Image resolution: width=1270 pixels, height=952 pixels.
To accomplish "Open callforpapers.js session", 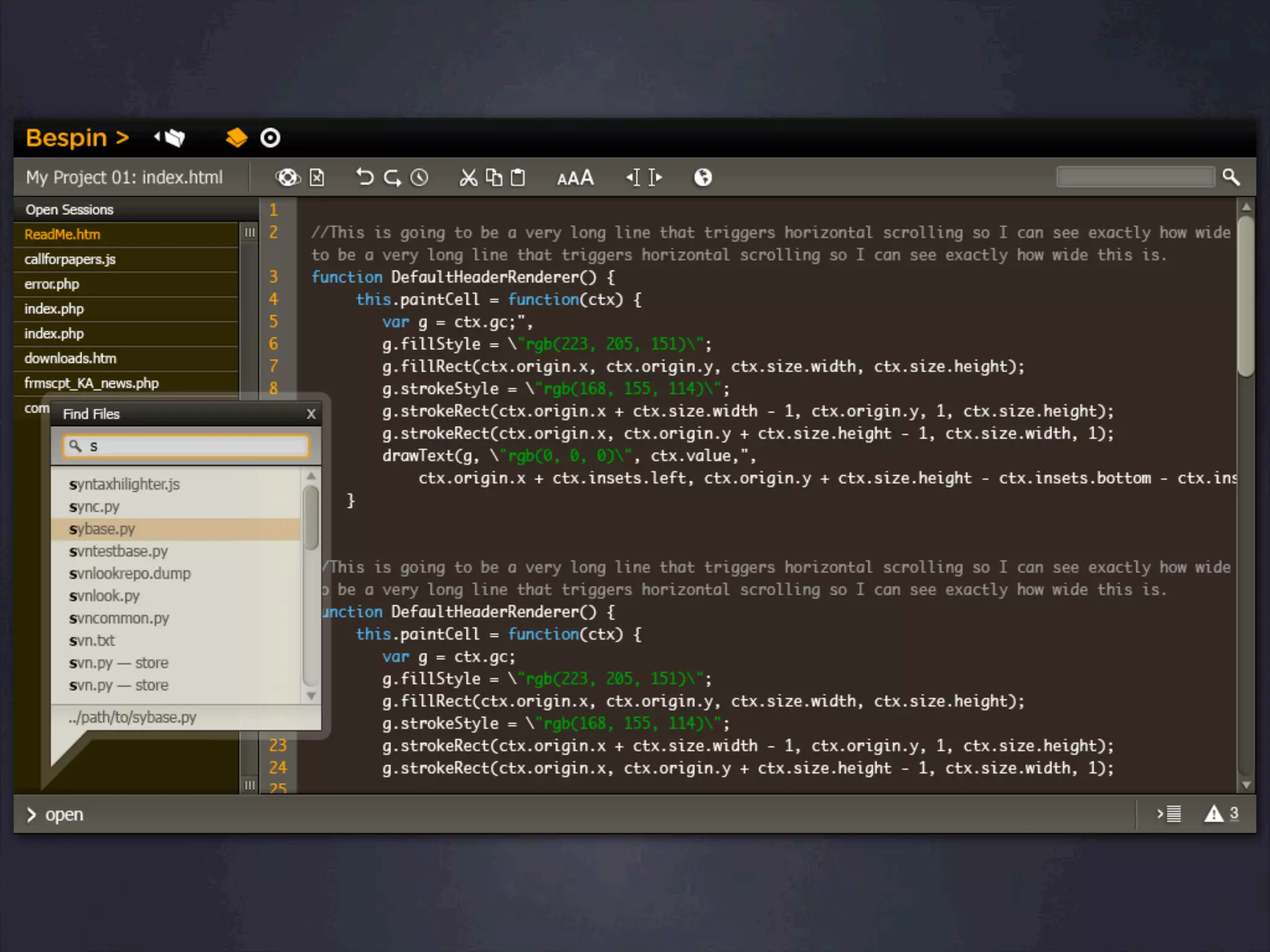I will pos(70,260).
